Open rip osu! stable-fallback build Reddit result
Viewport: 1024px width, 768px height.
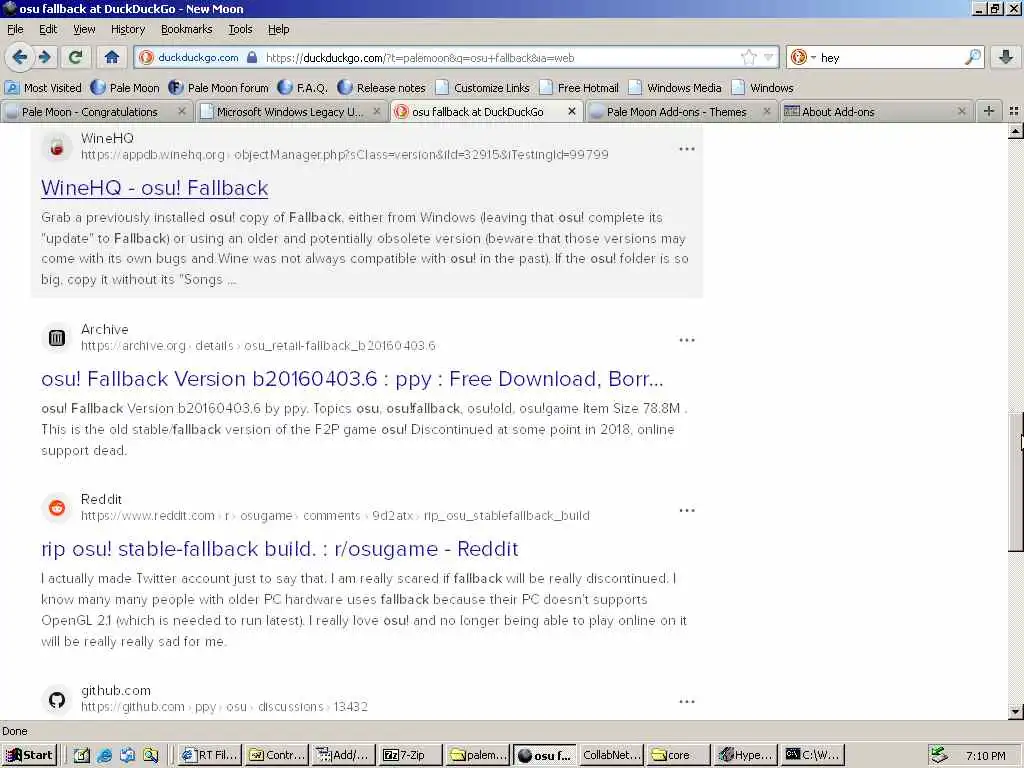(280, 549)
